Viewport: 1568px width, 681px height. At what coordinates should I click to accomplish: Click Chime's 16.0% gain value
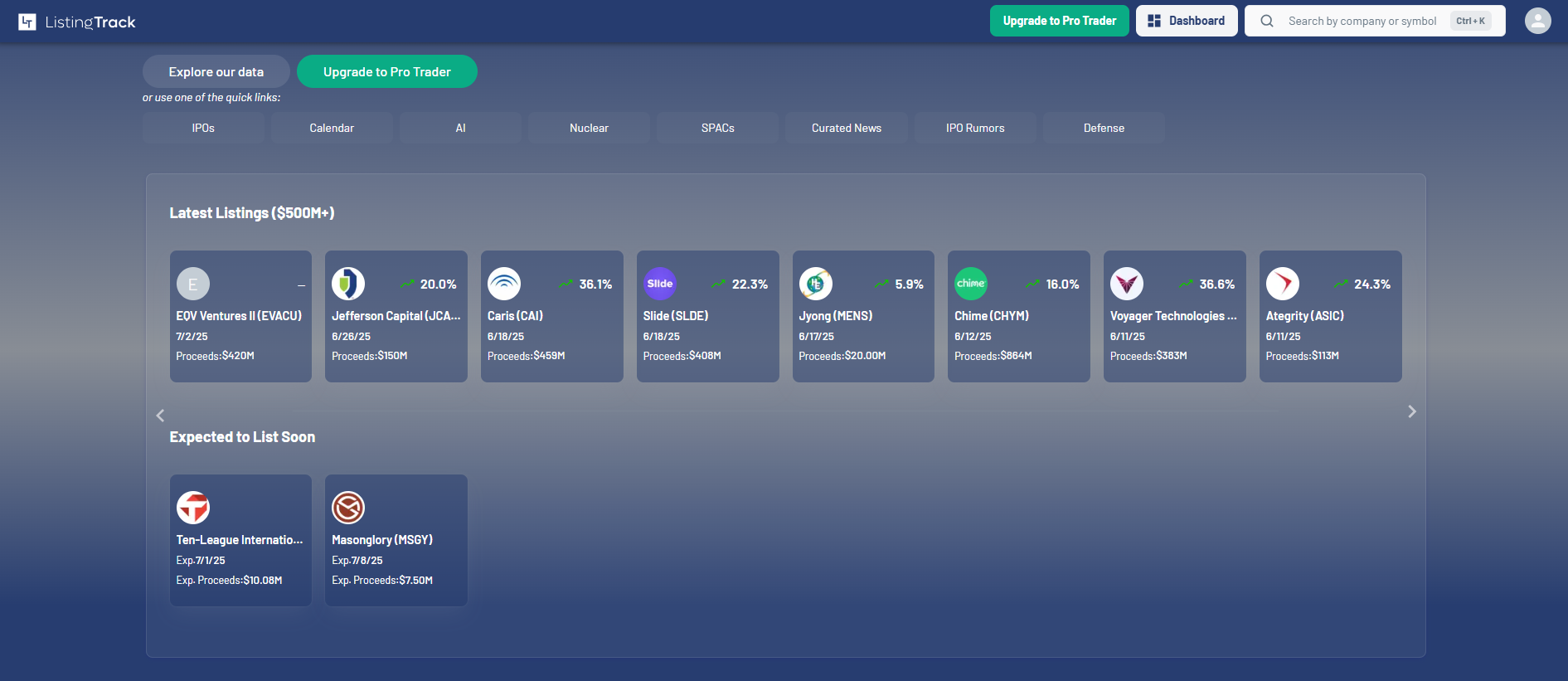1062,285
